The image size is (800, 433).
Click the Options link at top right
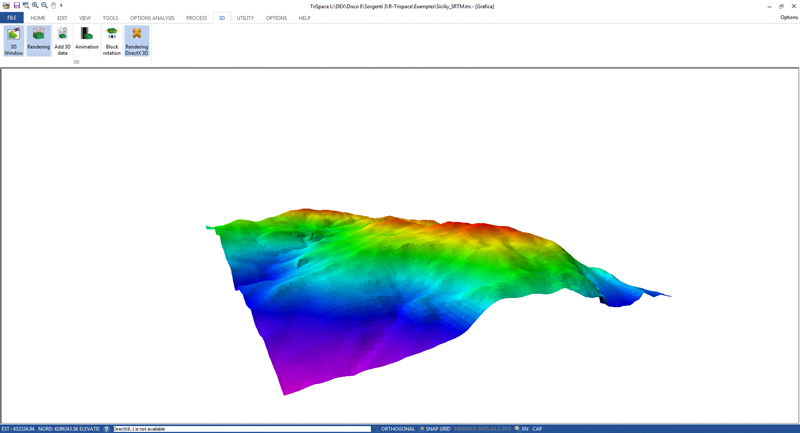[788, 18]
